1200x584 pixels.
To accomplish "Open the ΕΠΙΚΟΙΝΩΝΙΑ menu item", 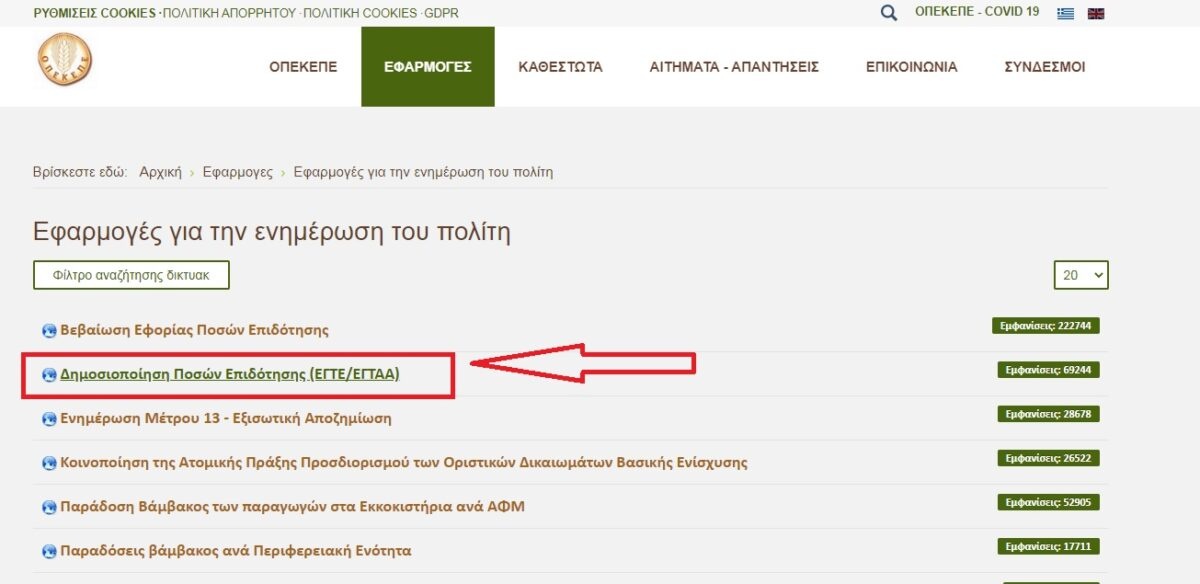I will pyautogui.click(x=911, y=67).
